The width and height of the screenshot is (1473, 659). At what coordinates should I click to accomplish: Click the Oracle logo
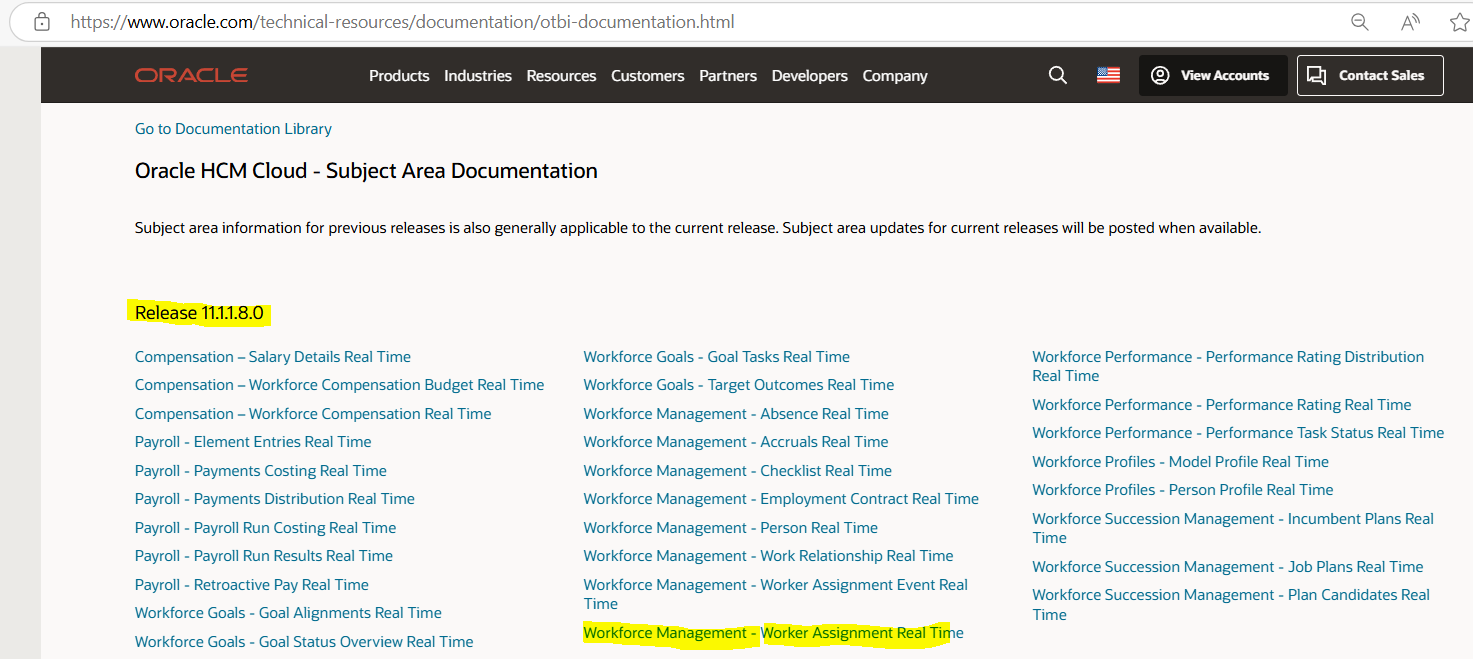pyautogui.click(x=191, y=75)
